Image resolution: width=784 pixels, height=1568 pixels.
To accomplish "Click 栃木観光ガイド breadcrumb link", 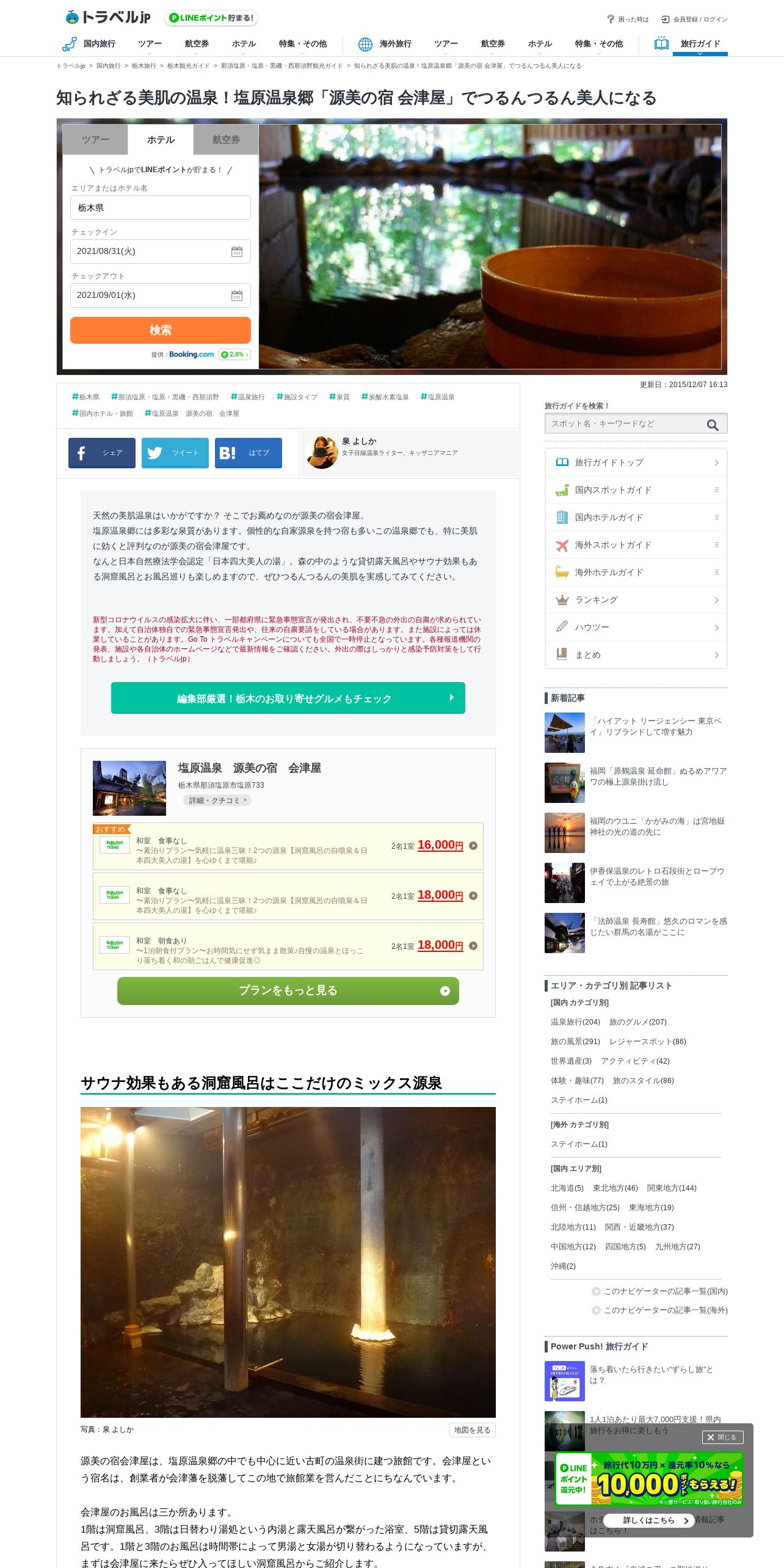I will click(x=188, y=66).
